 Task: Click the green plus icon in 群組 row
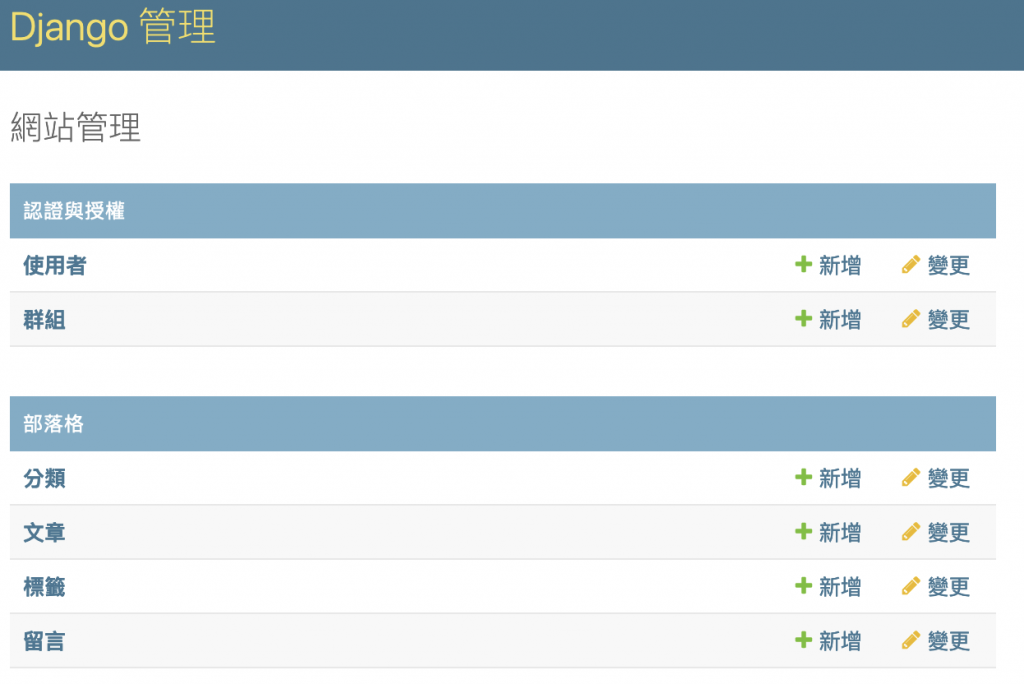803,319
